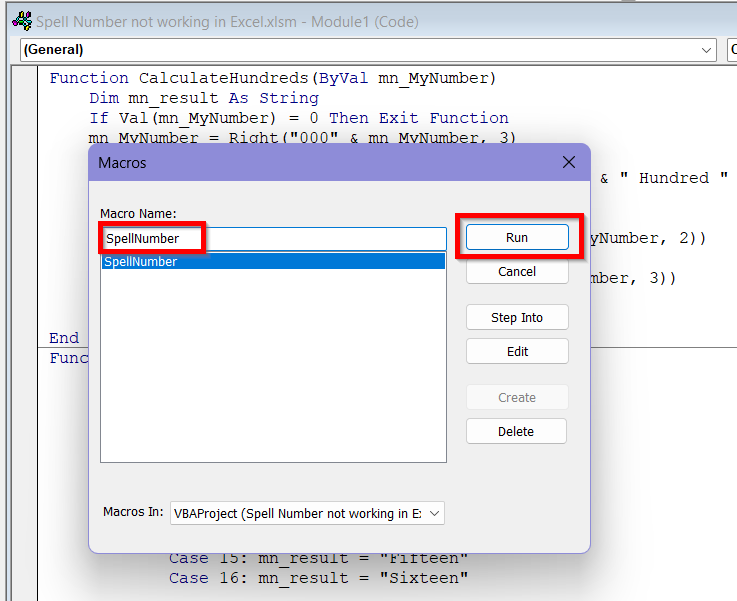737x601 pixels.
Task: Click the Case 16 "Sixteen" code line
Action: point(318,578)
